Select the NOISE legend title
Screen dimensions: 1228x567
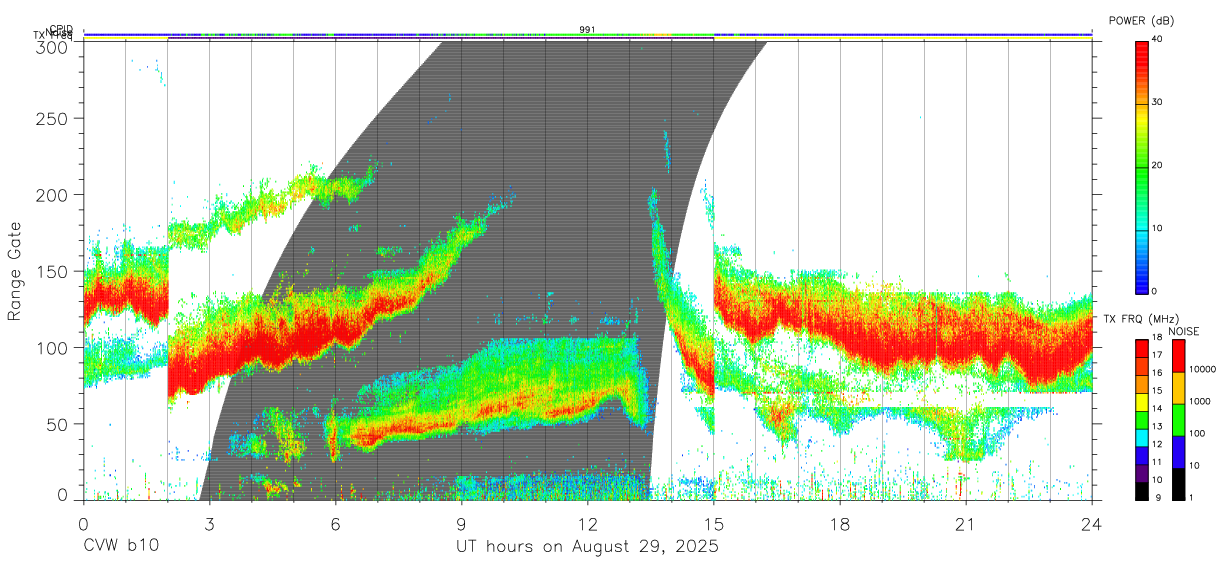tap(1183, 331)
